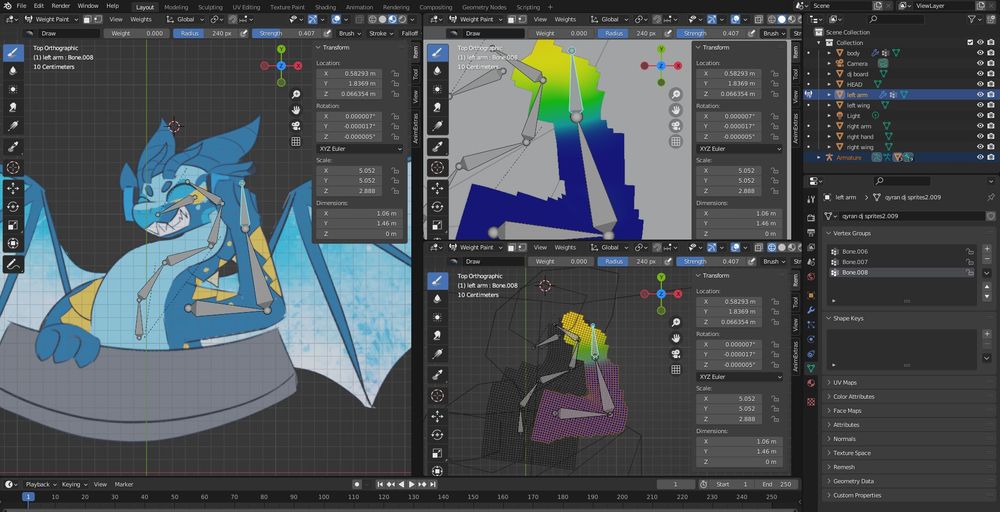The width and height of the screenshot is (1000, 512).
Task: Open the File menu
Action: (x=21, y=6)
